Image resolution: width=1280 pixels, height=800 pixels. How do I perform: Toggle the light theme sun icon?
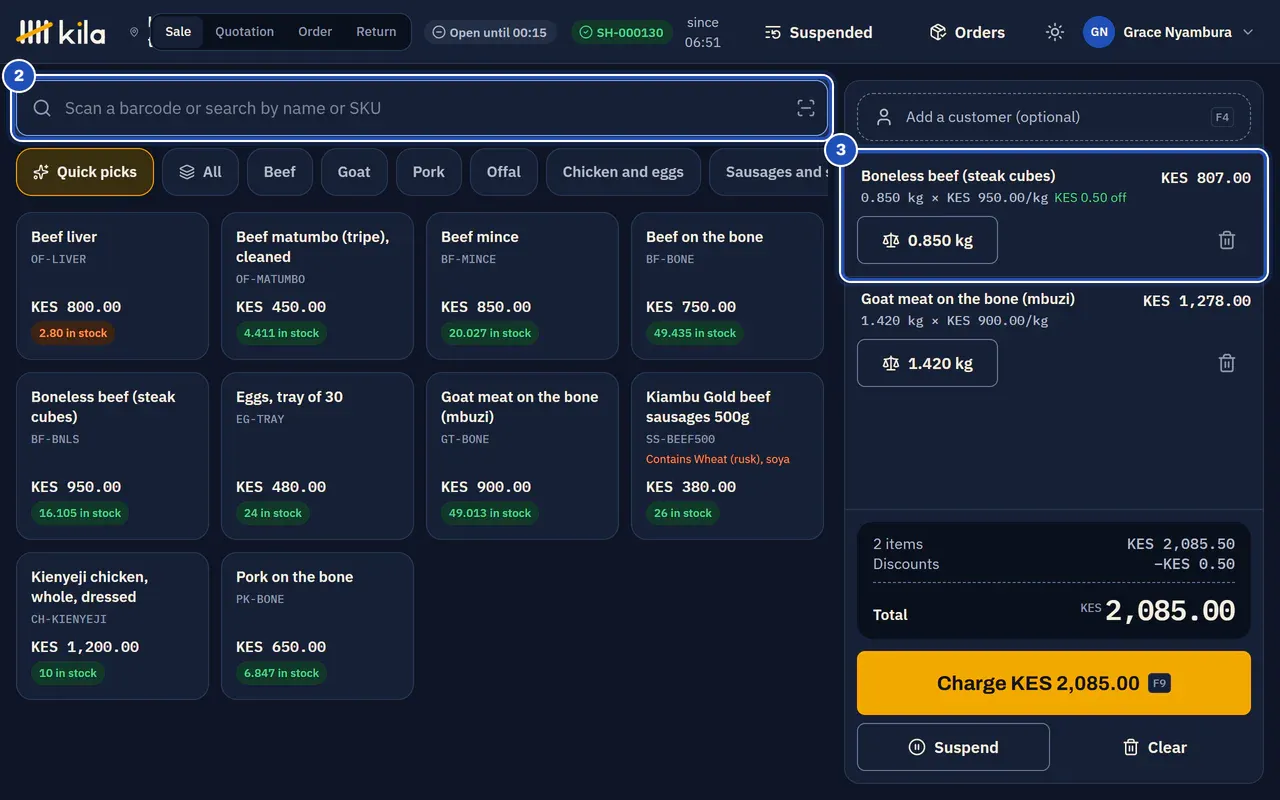tap(1054, 32)
